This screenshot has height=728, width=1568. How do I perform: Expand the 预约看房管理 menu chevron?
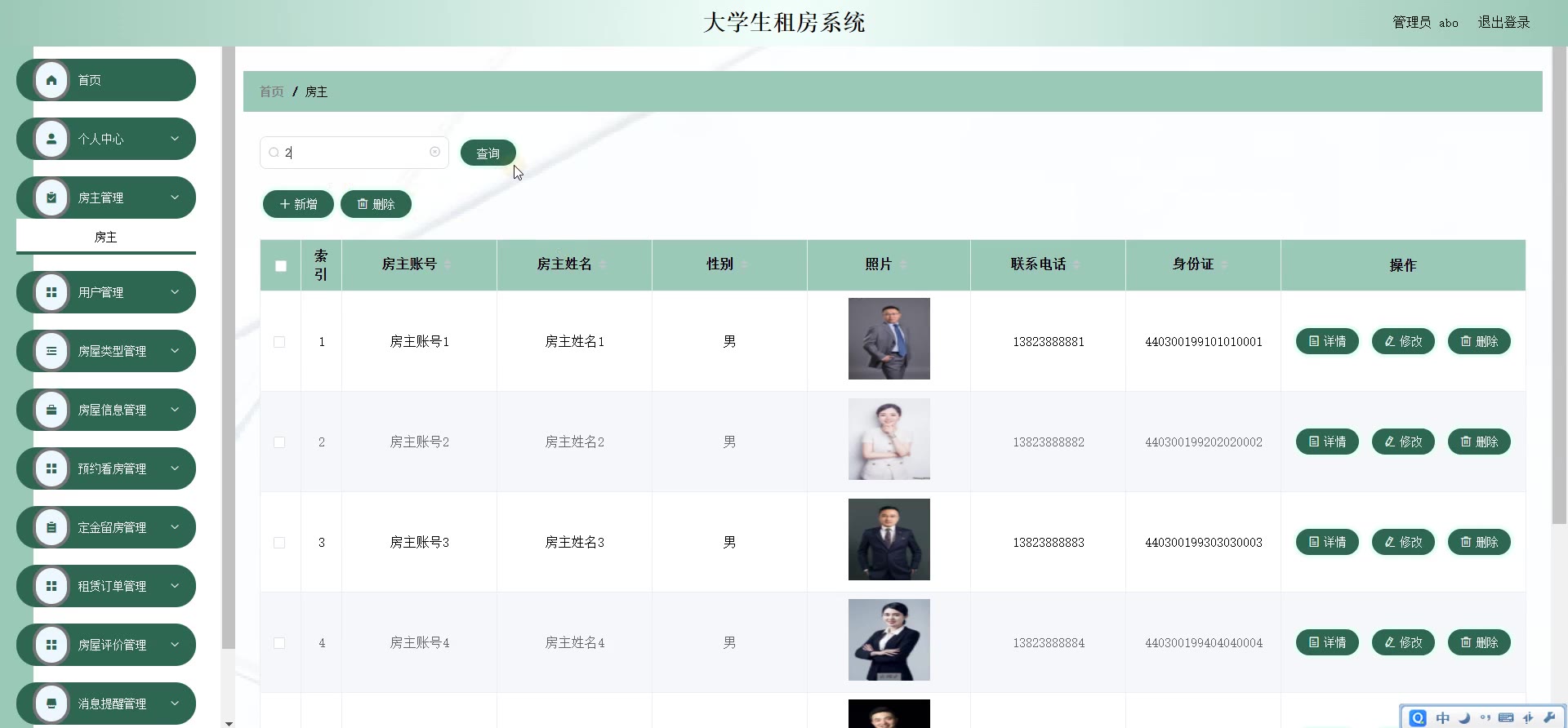(175, 468)
